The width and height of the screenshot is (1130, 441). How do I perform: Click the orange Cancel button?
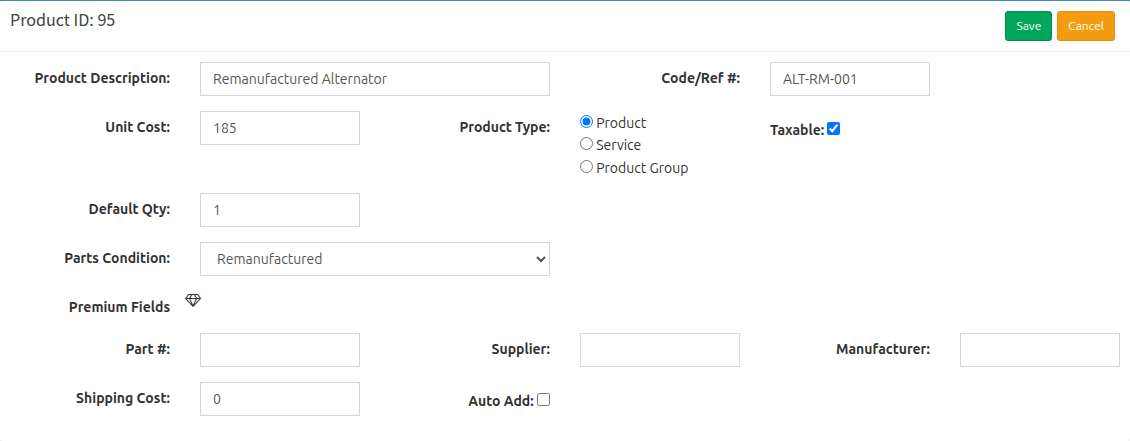(x=1086, y=26)
